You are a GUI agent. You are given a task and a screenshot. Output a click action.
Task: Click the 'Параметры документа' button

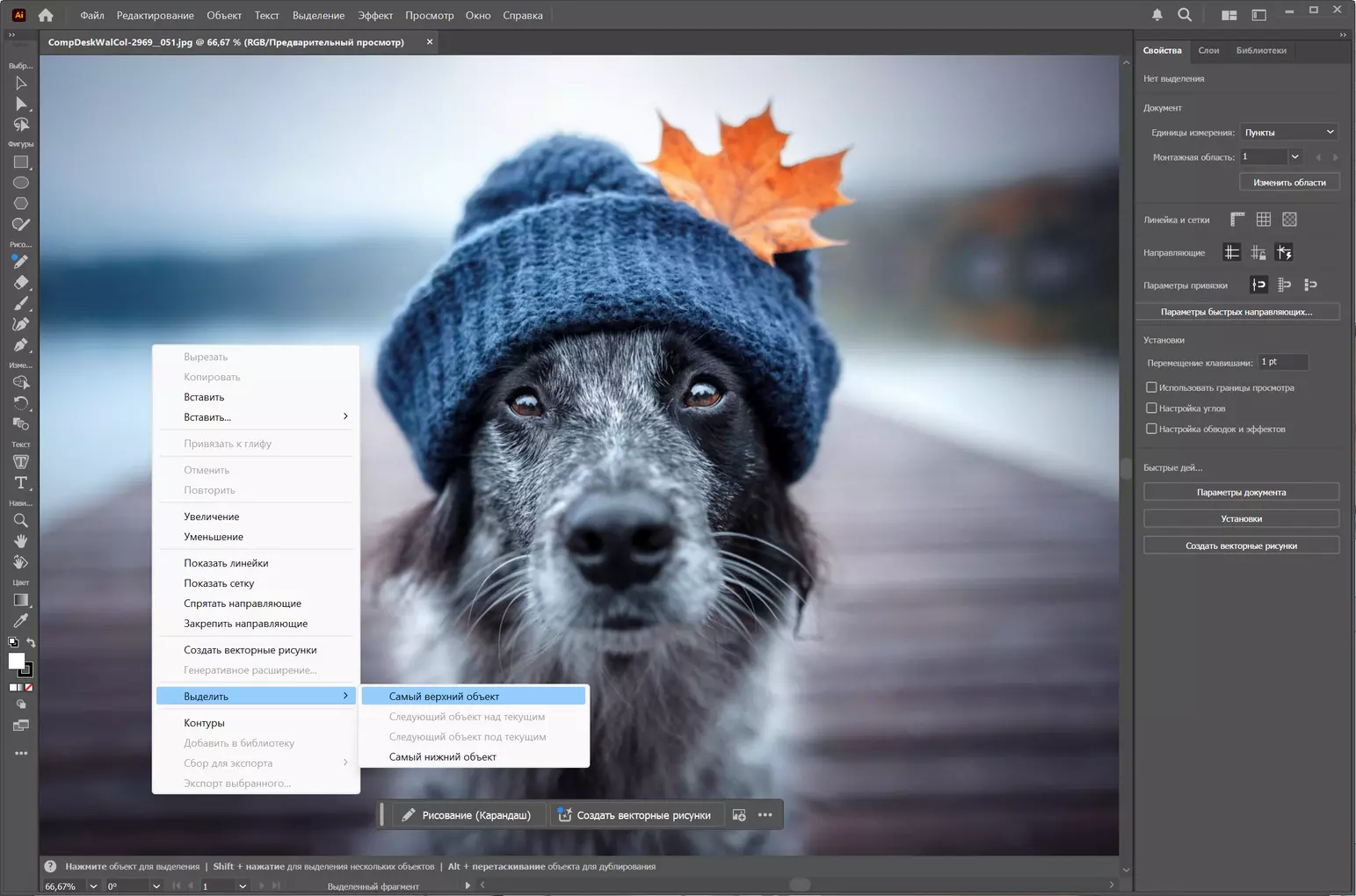1241,492
